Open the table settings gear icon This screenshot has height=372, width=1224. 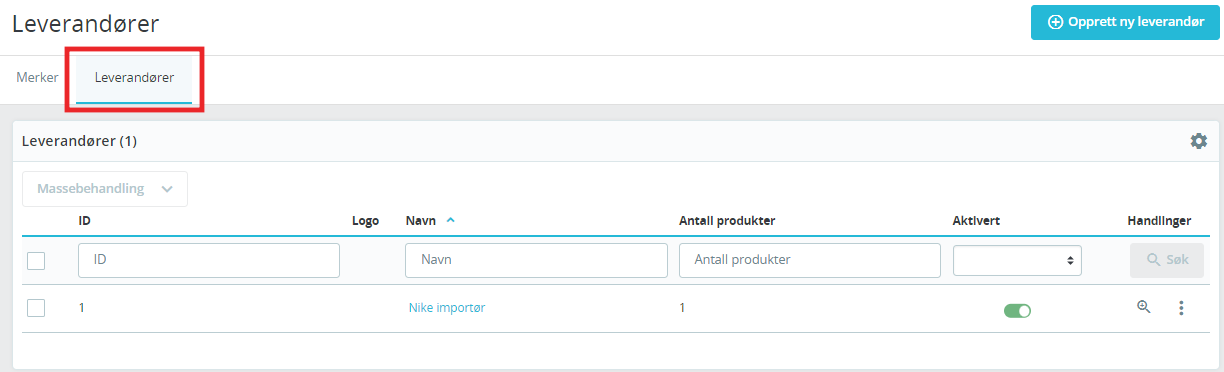point(1198,141)
